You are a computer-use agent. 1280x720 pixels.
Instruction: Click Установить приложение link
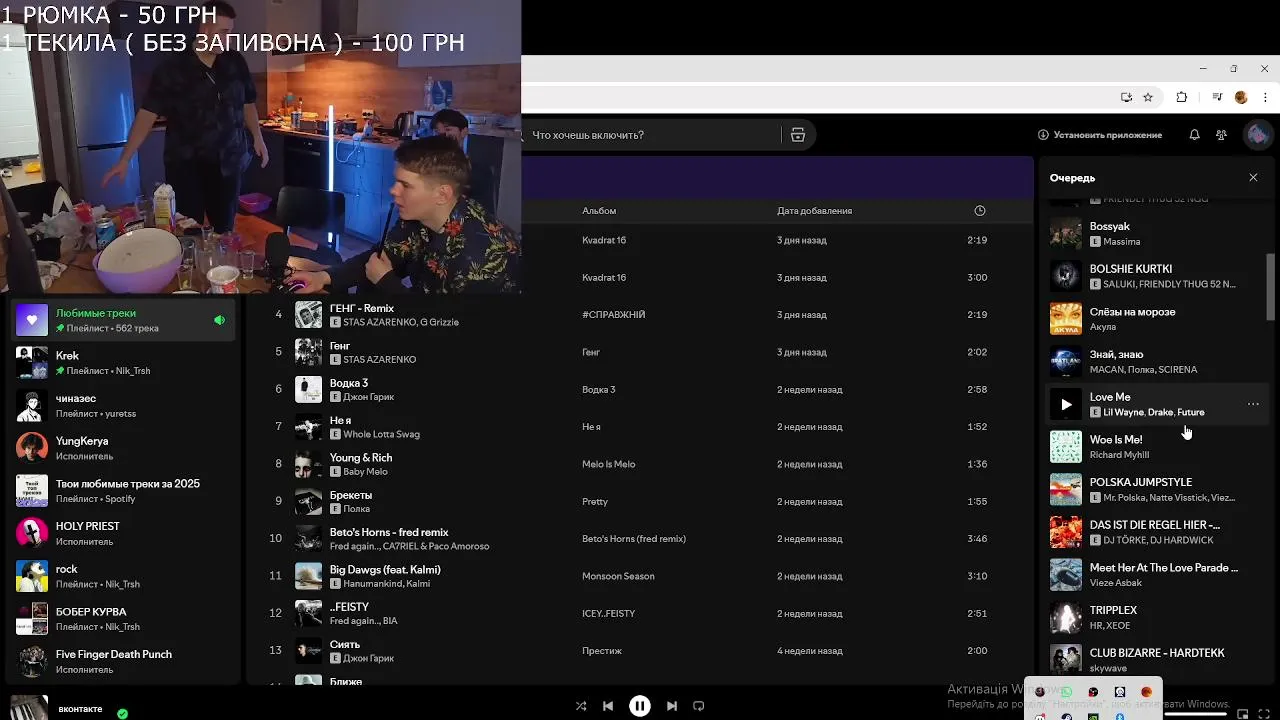(x=1100, y=135)
